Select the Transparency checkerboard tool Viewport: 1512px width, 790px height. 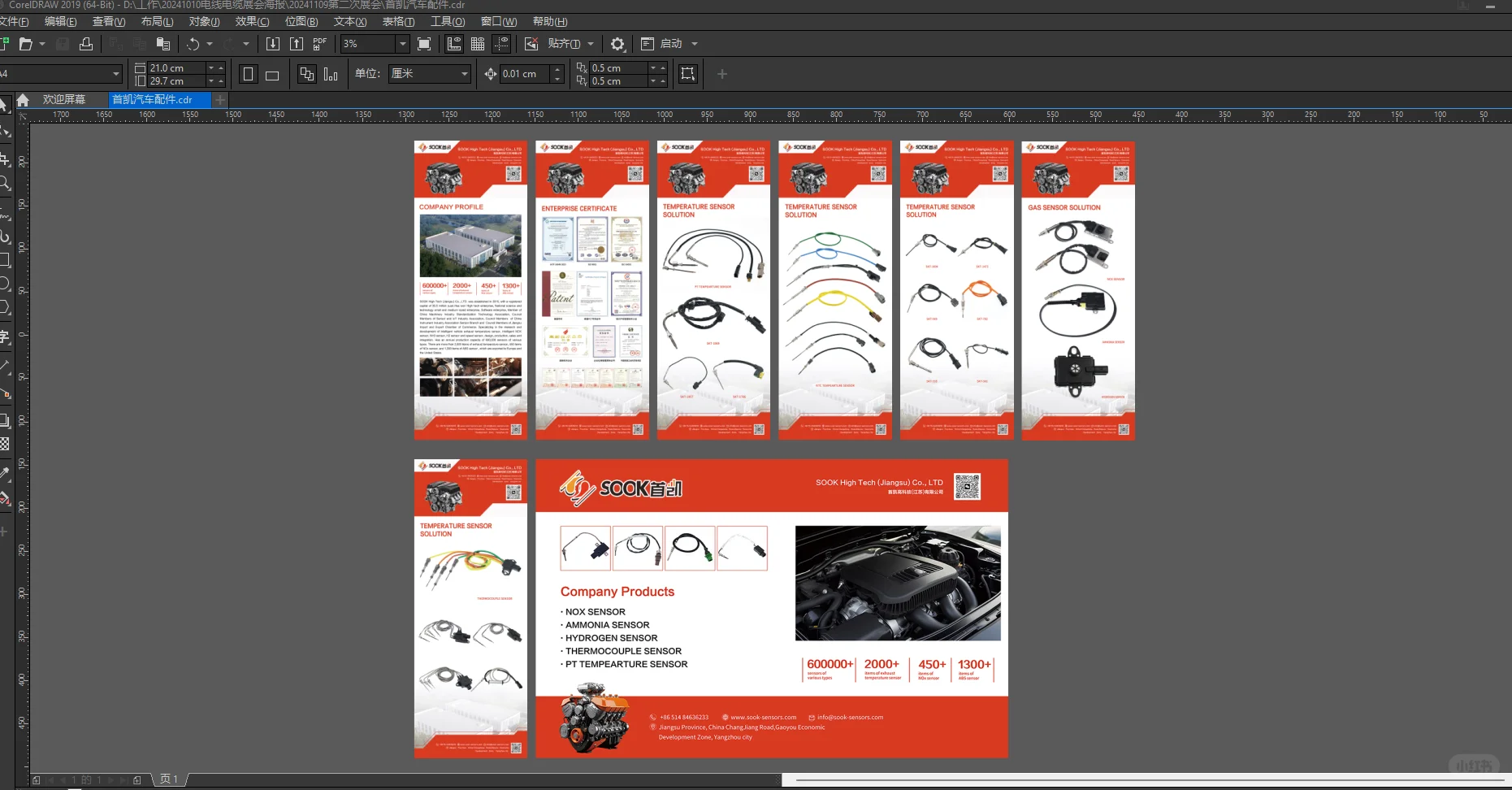4,445
